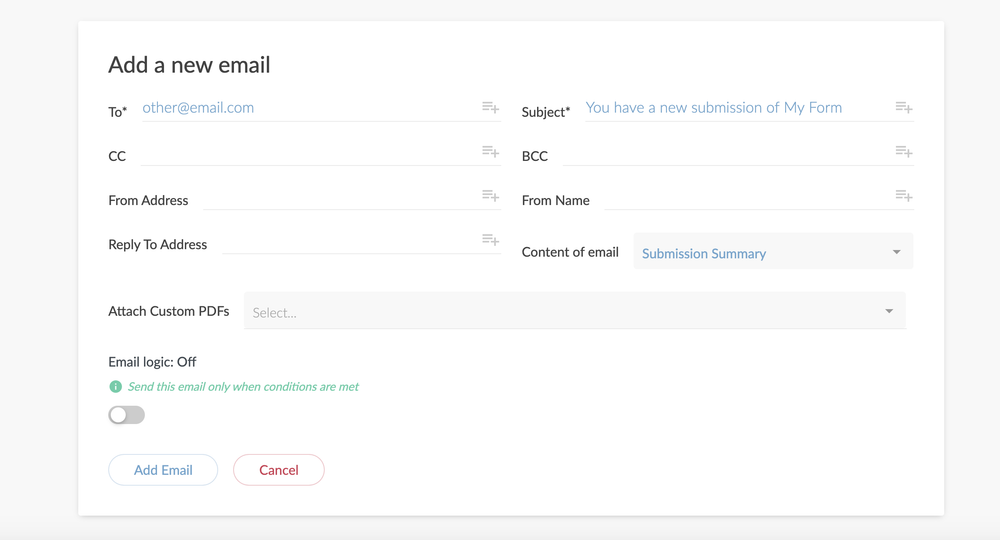Click the Cancel button
1000x540 pixels.
click(x=279, y=470)
